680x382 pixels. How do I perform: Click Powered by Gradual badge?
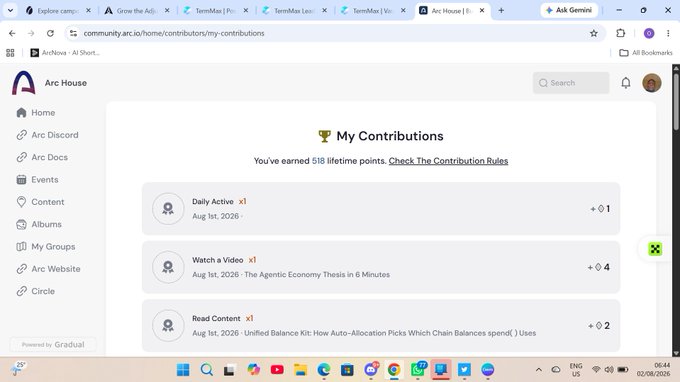53,345
